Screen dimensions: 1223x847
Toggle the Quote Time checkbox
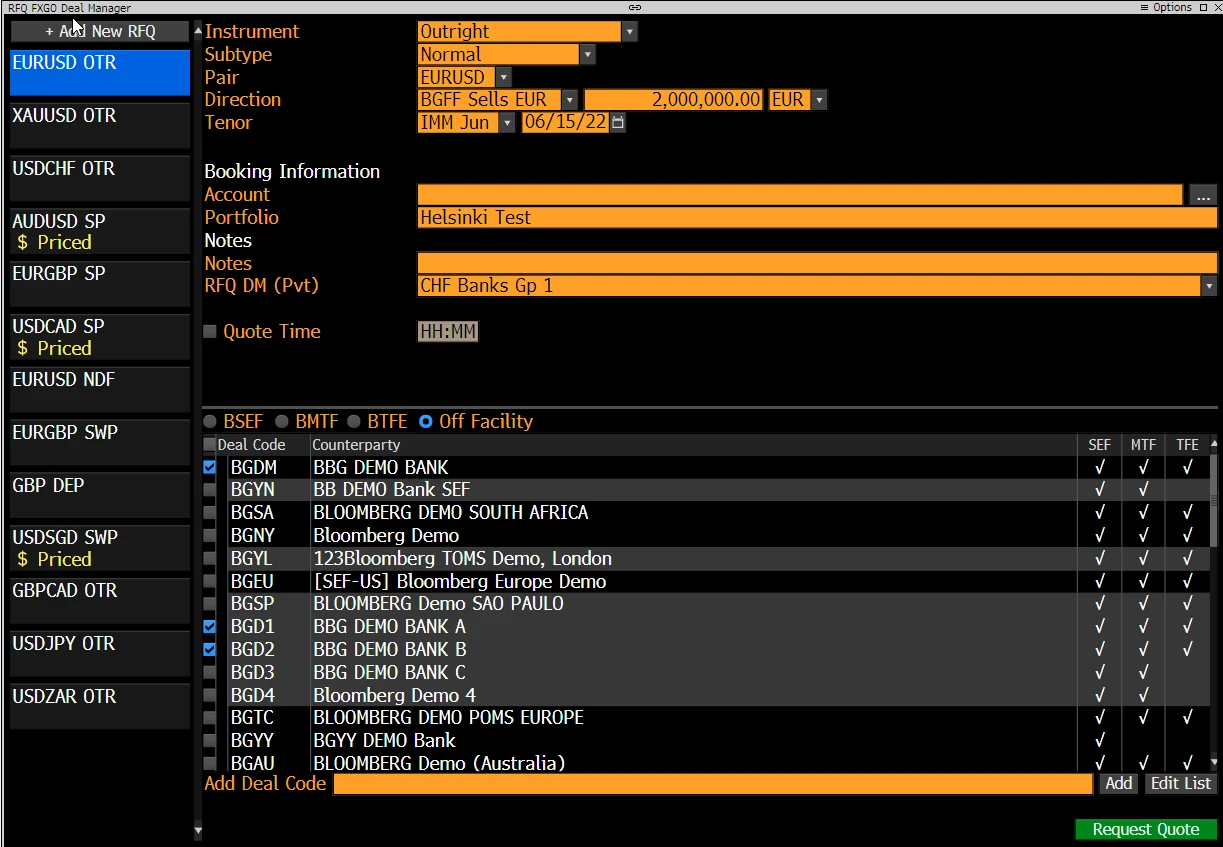pyautogui.click(x=210, y=331)
